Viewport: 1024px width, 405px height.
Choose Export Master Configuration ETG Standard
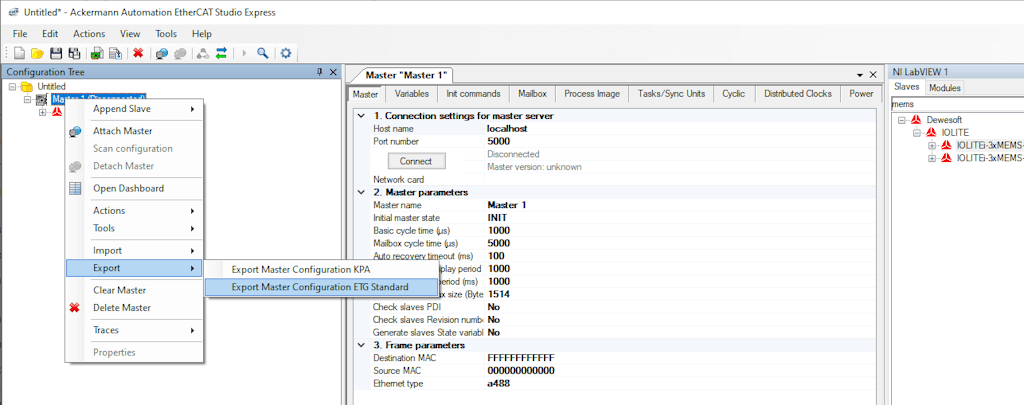pyautogui.click(x=320, y=287)
